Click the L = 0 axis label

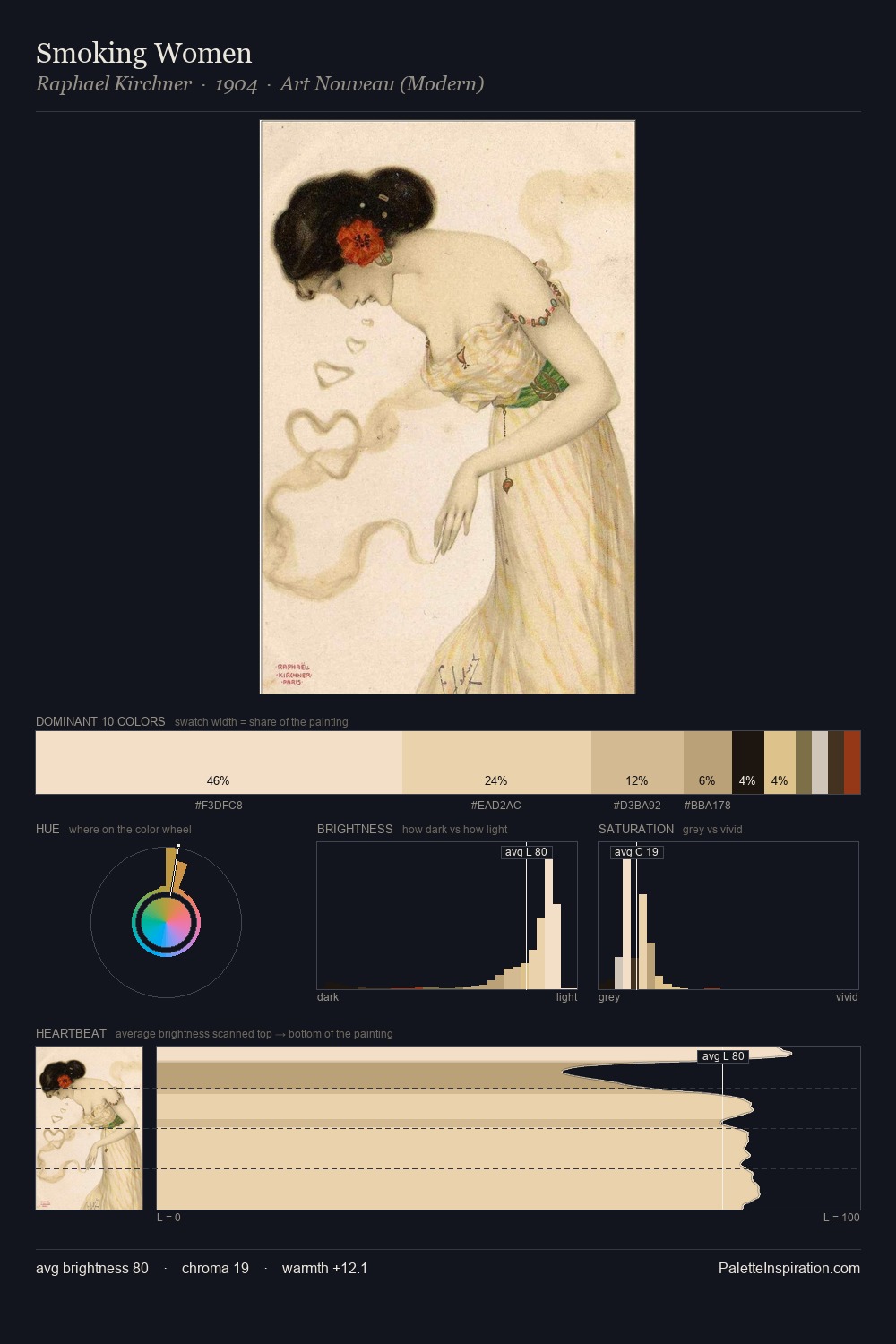point(168,1218)
